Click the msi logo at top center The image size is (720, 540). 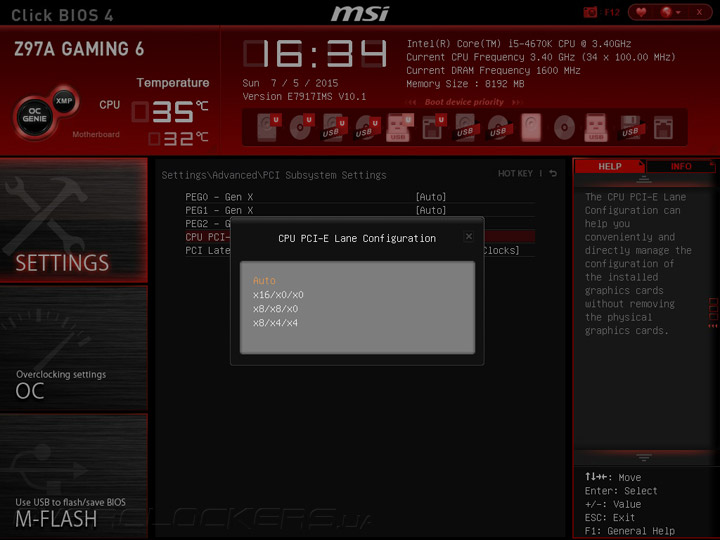[x=360, y=13]
